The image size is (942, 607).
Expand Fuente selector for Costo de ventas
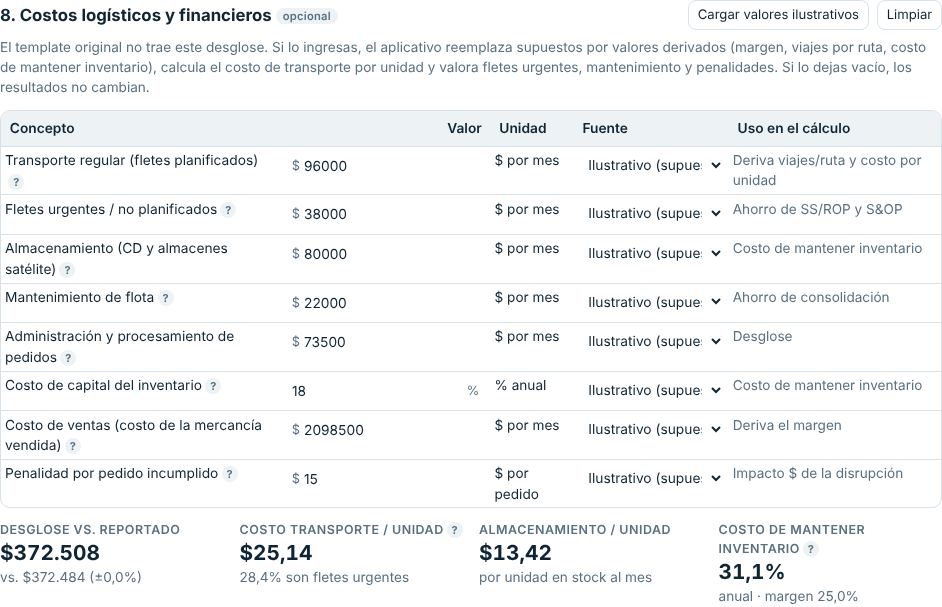coord(654,429)
